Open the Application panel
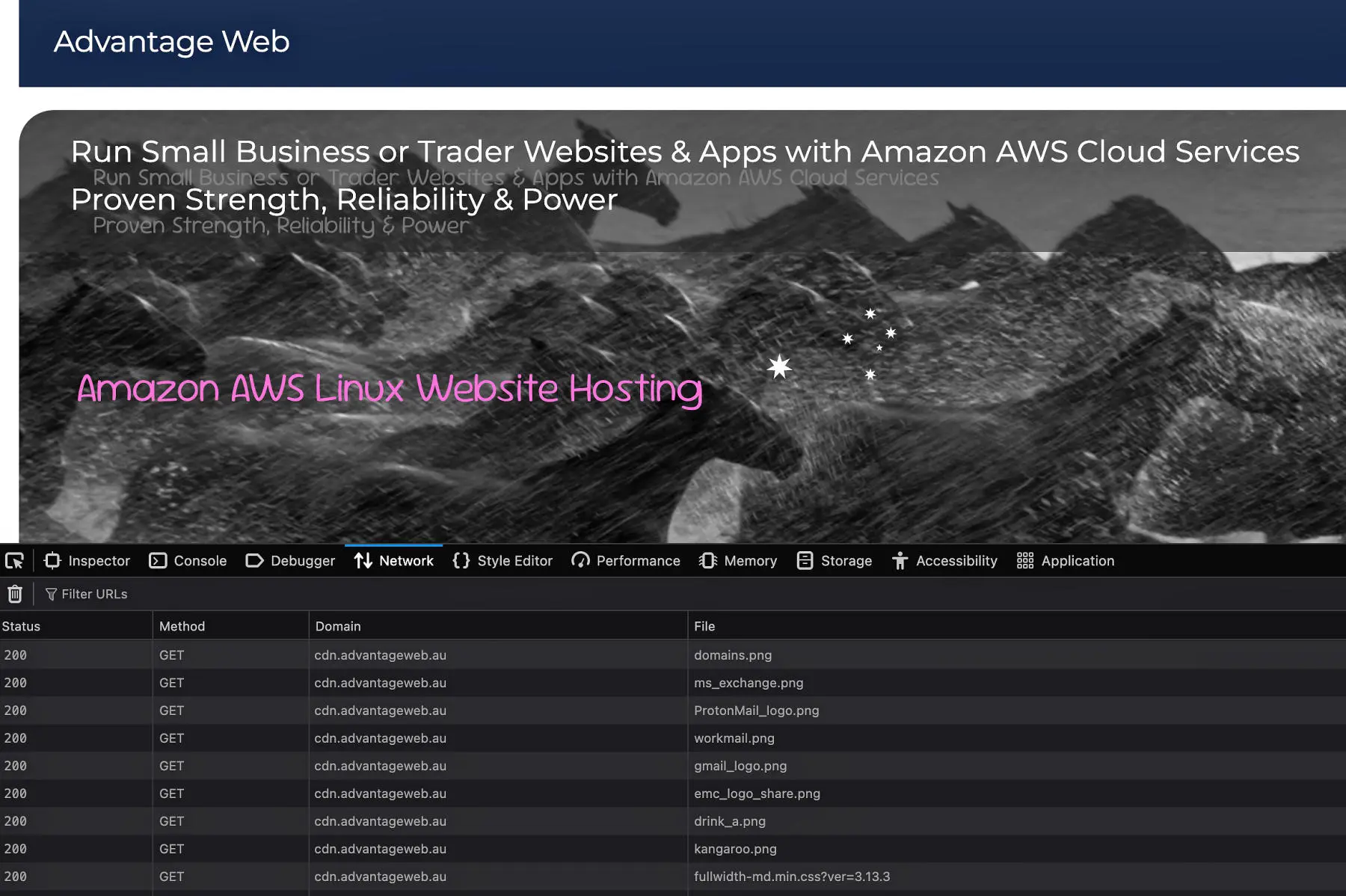Viewport: 1346px width, 896px height. pos(1066,561)
